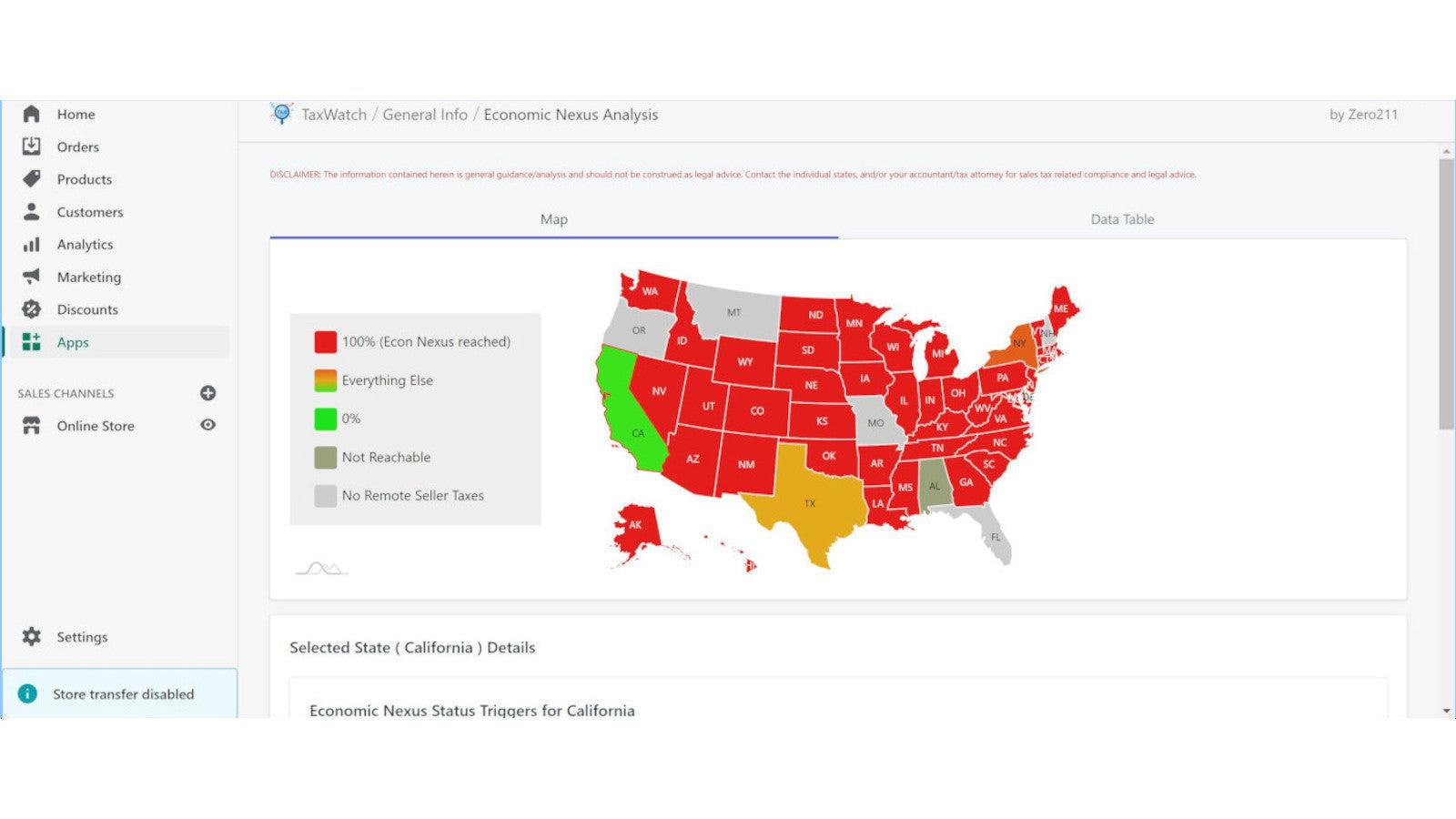Open Settings via the gear icon
This screenshot has height=819, width=1456.
pyautogui.click(x=33, y=637)
